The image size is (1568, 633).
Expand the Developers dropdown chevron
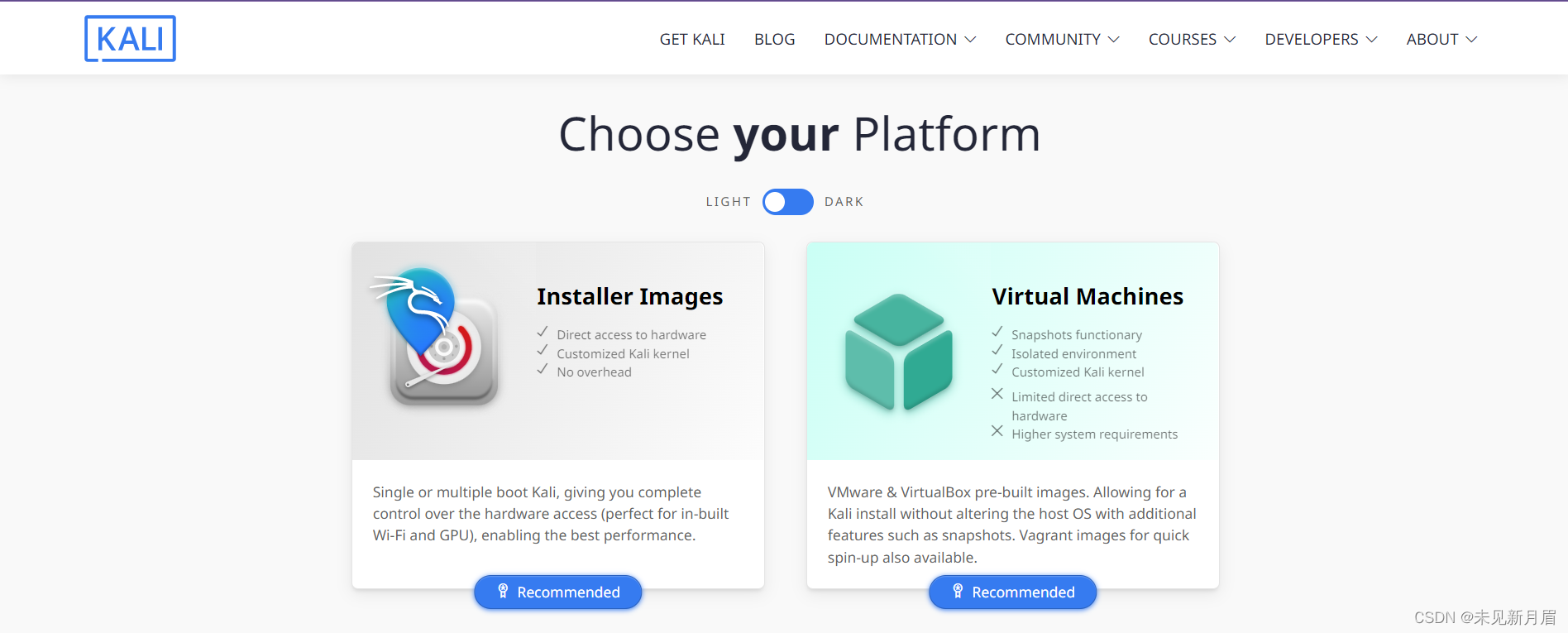click(1371, 40)
